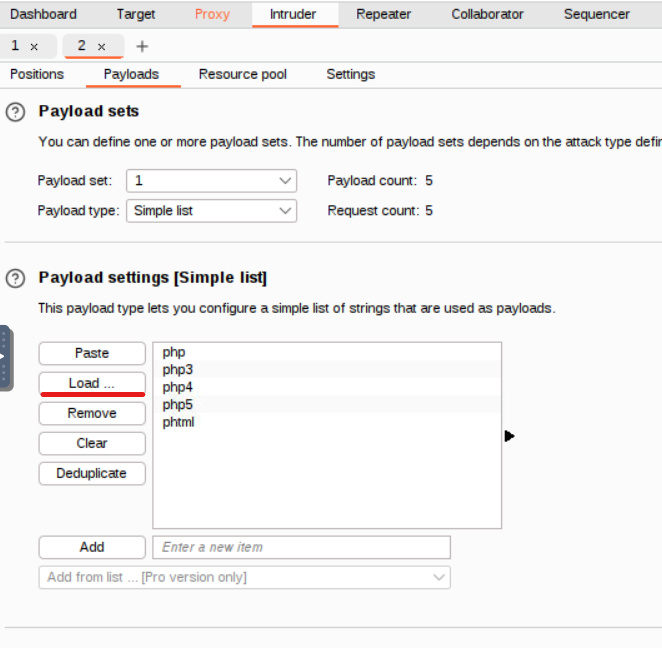Switch to the Positions tab
The width and height of the screenshot is (662, 648).
tap(37, 74)
